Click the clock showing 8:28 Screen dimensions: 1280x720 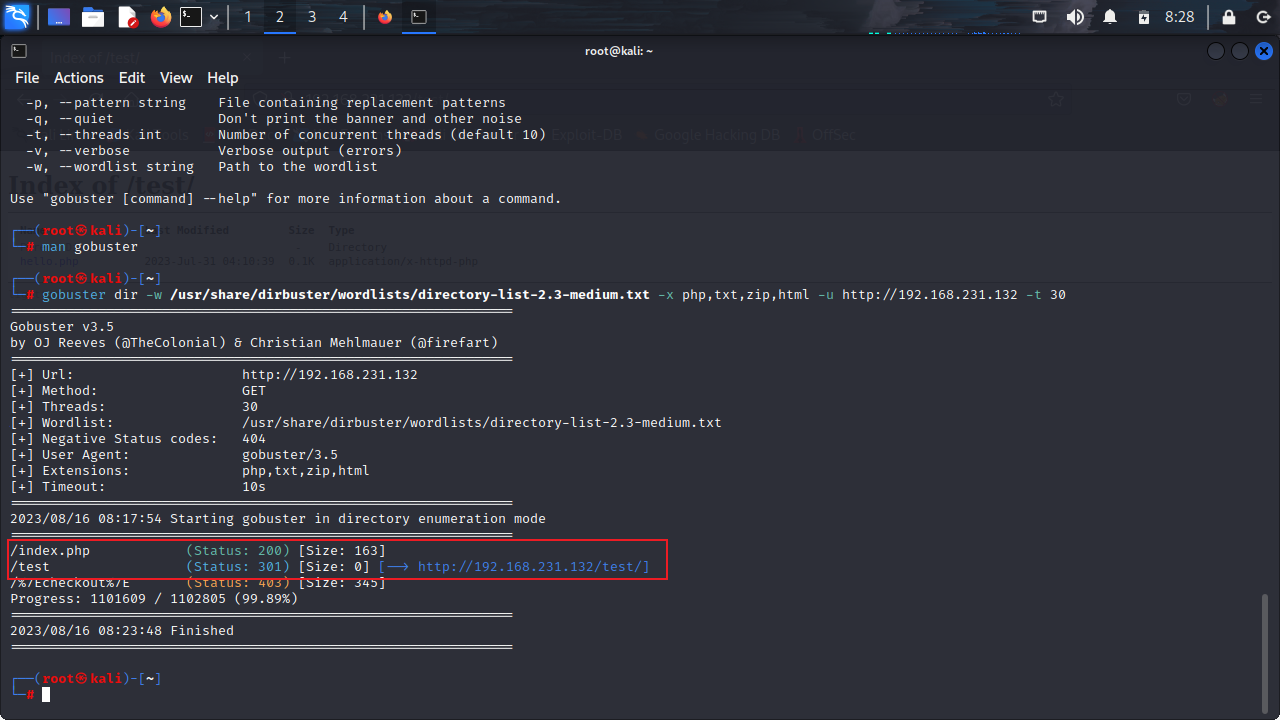tap(1180, 17)
